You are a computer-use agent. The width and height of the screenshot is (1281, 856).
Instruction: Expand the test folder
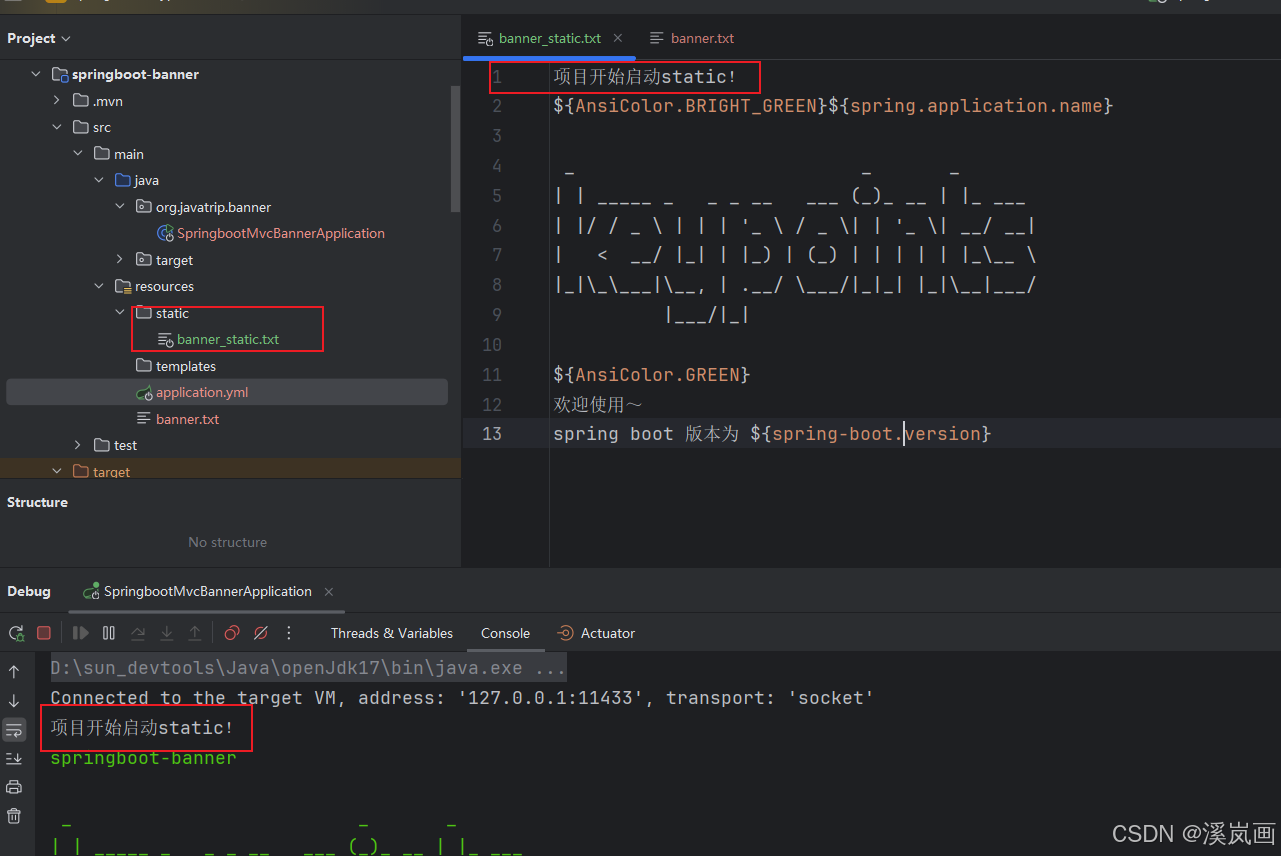point(78,445)
